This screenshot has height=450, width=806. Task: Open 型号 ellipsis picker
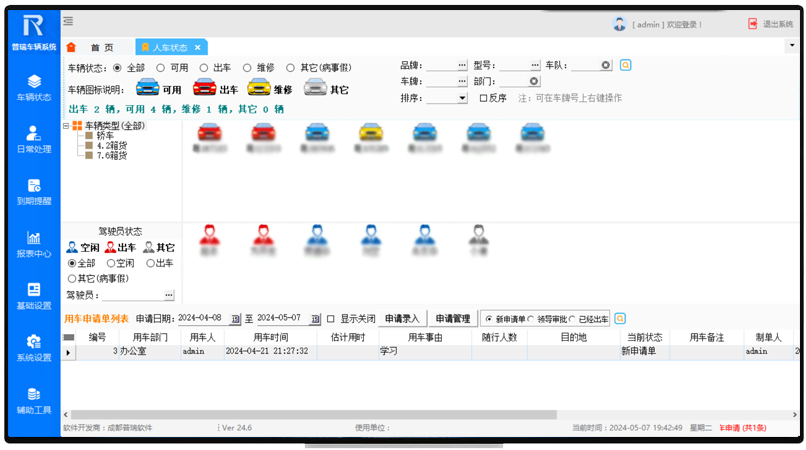(535, 65)
